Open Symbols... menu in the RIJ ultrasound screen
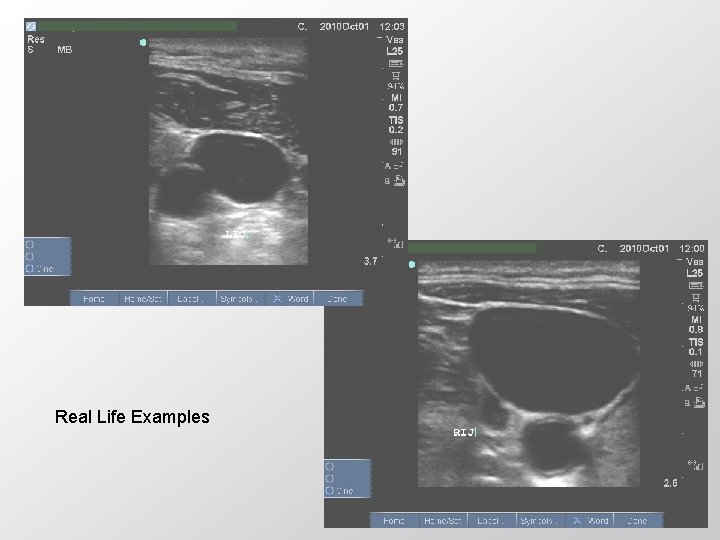 click(x=540, y=521)
